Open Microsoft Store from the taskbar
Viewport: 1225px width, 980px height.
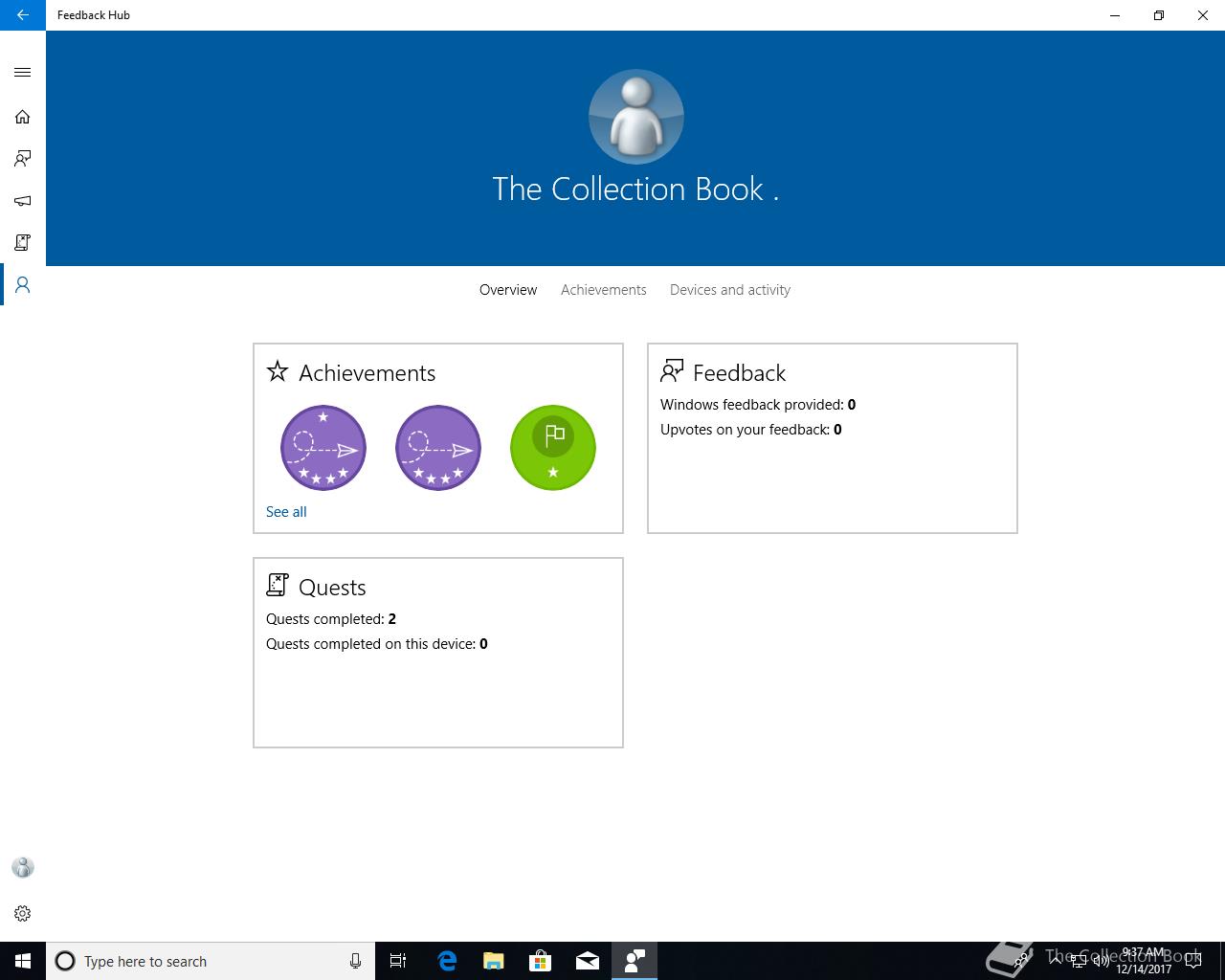[x=541, y=961]
